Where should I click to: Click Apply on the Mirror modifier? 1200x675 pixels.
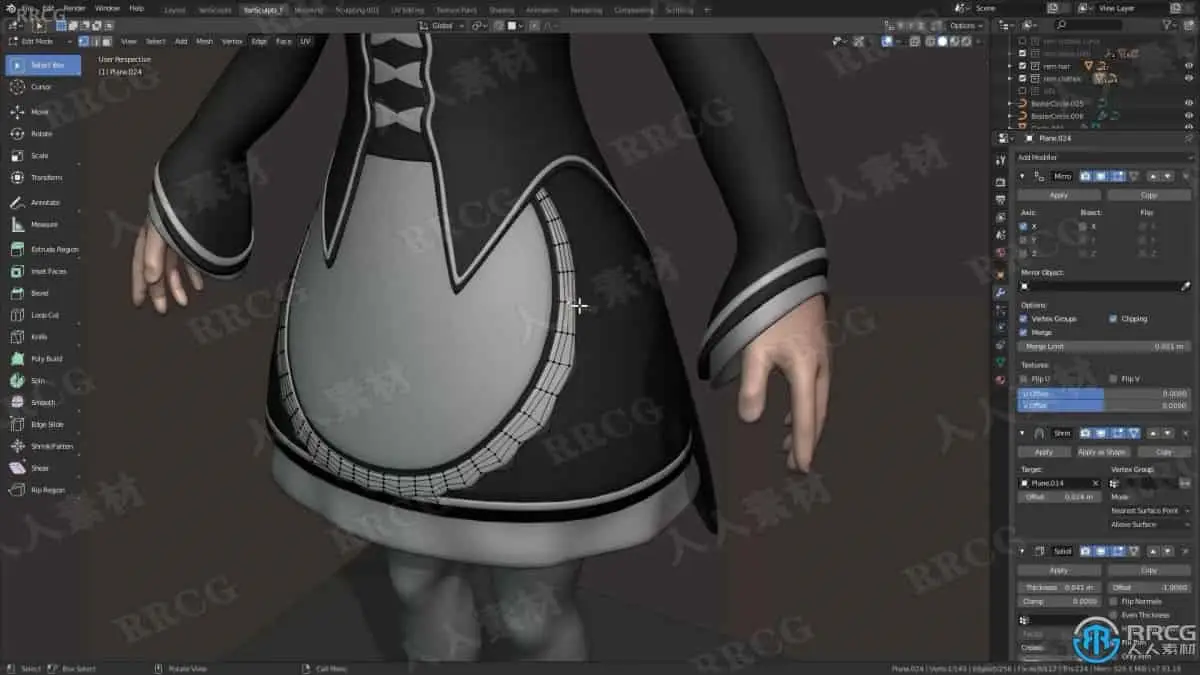tap(1058, 195)
